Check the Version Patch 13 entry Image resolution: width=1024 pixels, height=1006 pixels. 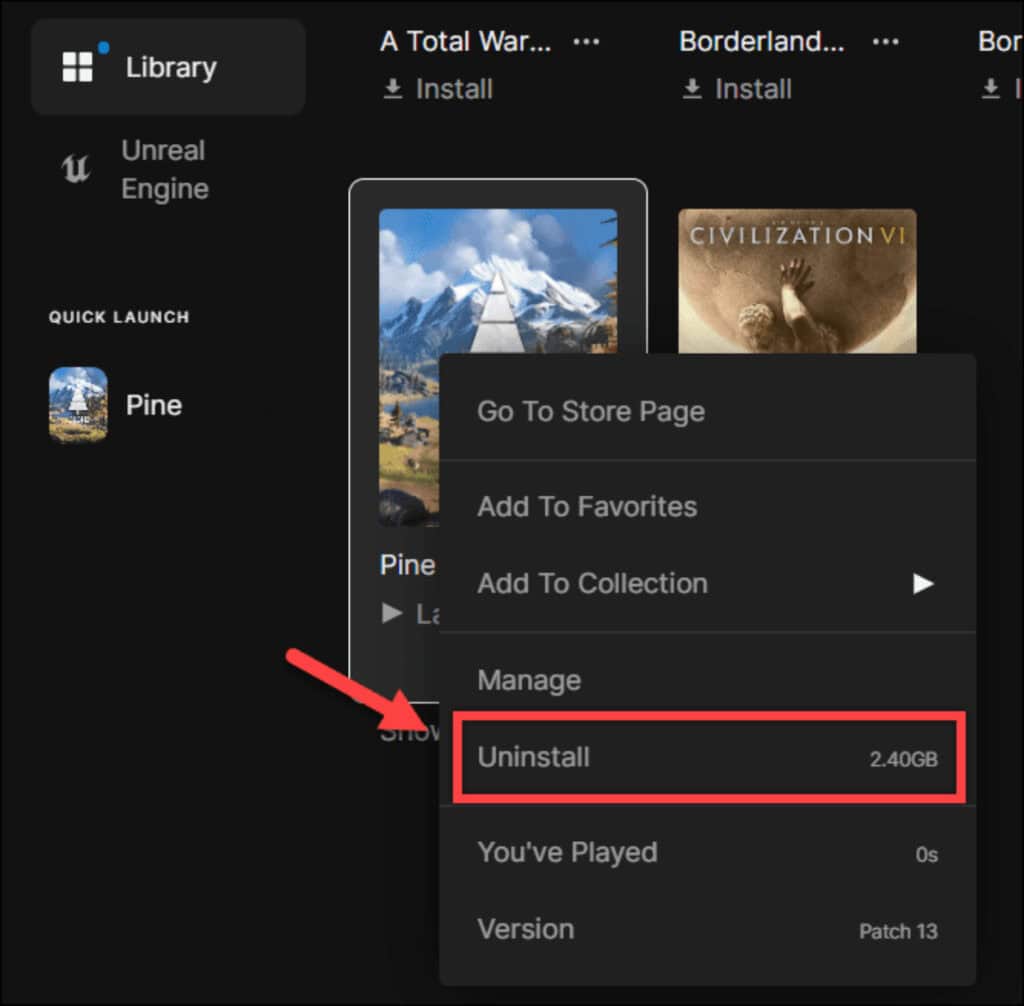(526, 929)
